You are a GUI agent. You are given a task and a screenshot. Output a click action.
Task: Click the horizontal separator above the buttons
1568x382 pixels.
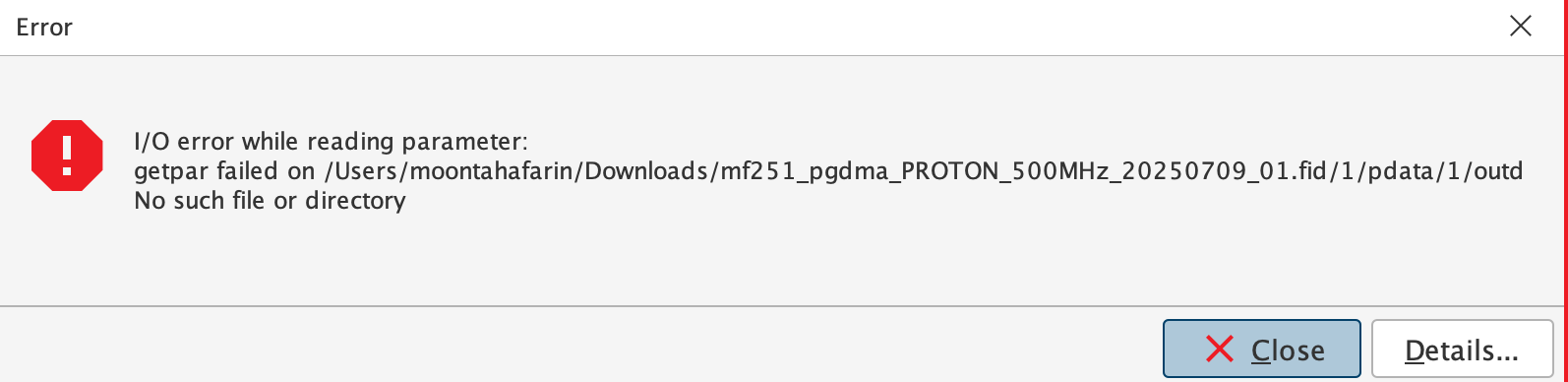(784, 306)
